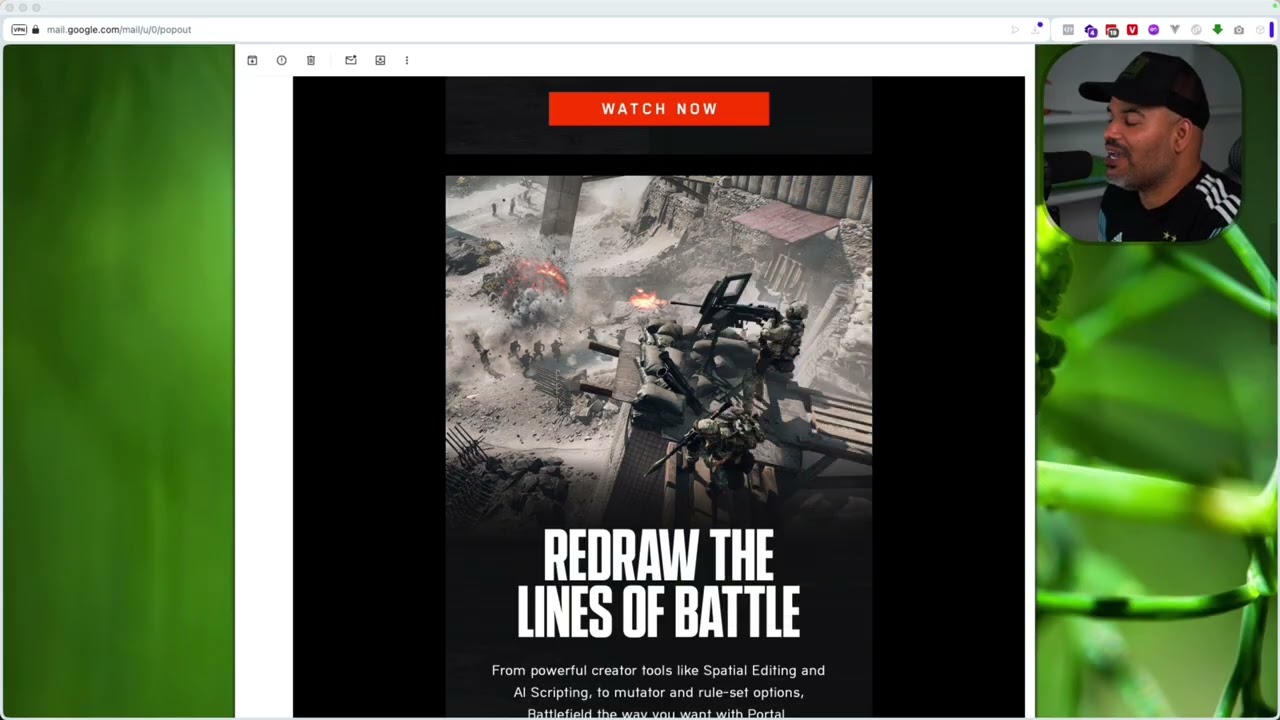
Task: Click the camera screenshot extension icon
Action: click(x=1239, y=30)
